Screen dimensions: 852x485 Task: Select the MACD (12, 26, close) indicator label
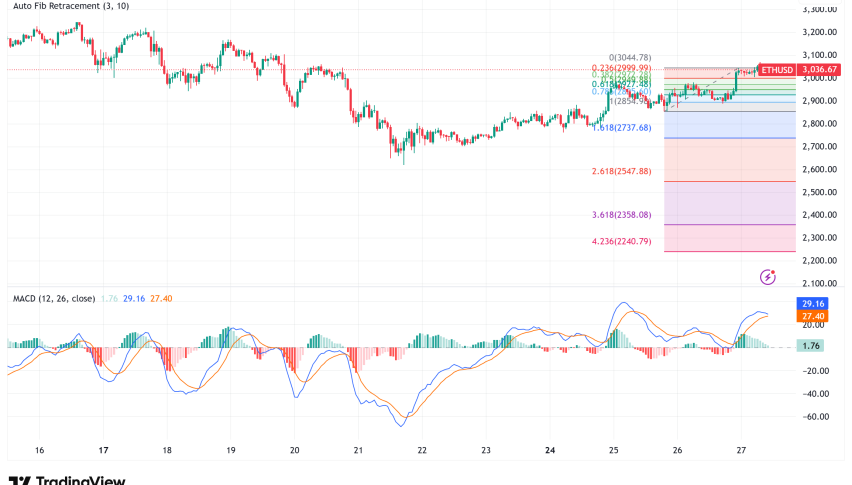(55, 298)
